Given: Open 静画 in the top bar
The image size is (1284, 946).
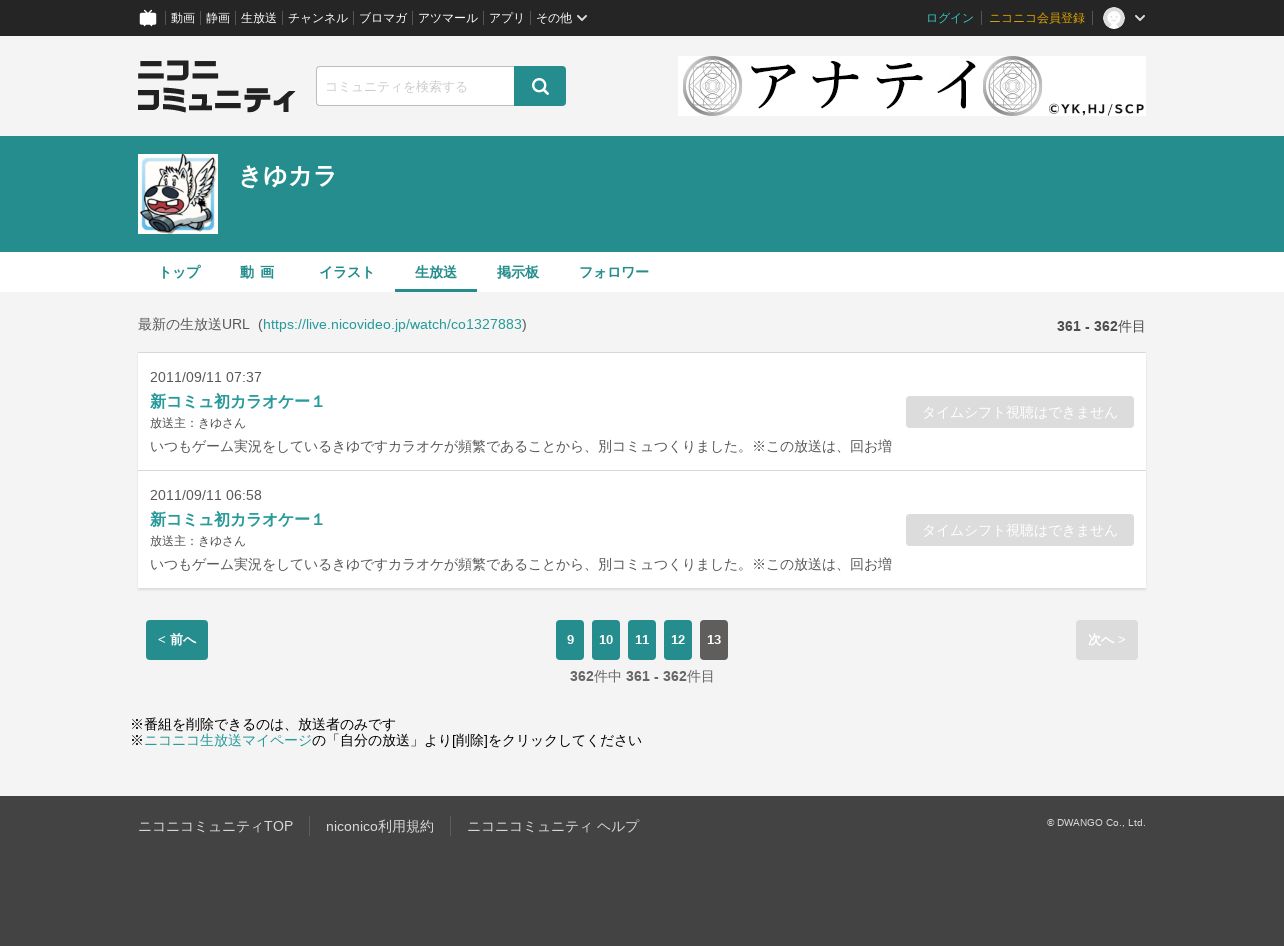Looking at the screenshot, I should [218, 18].
